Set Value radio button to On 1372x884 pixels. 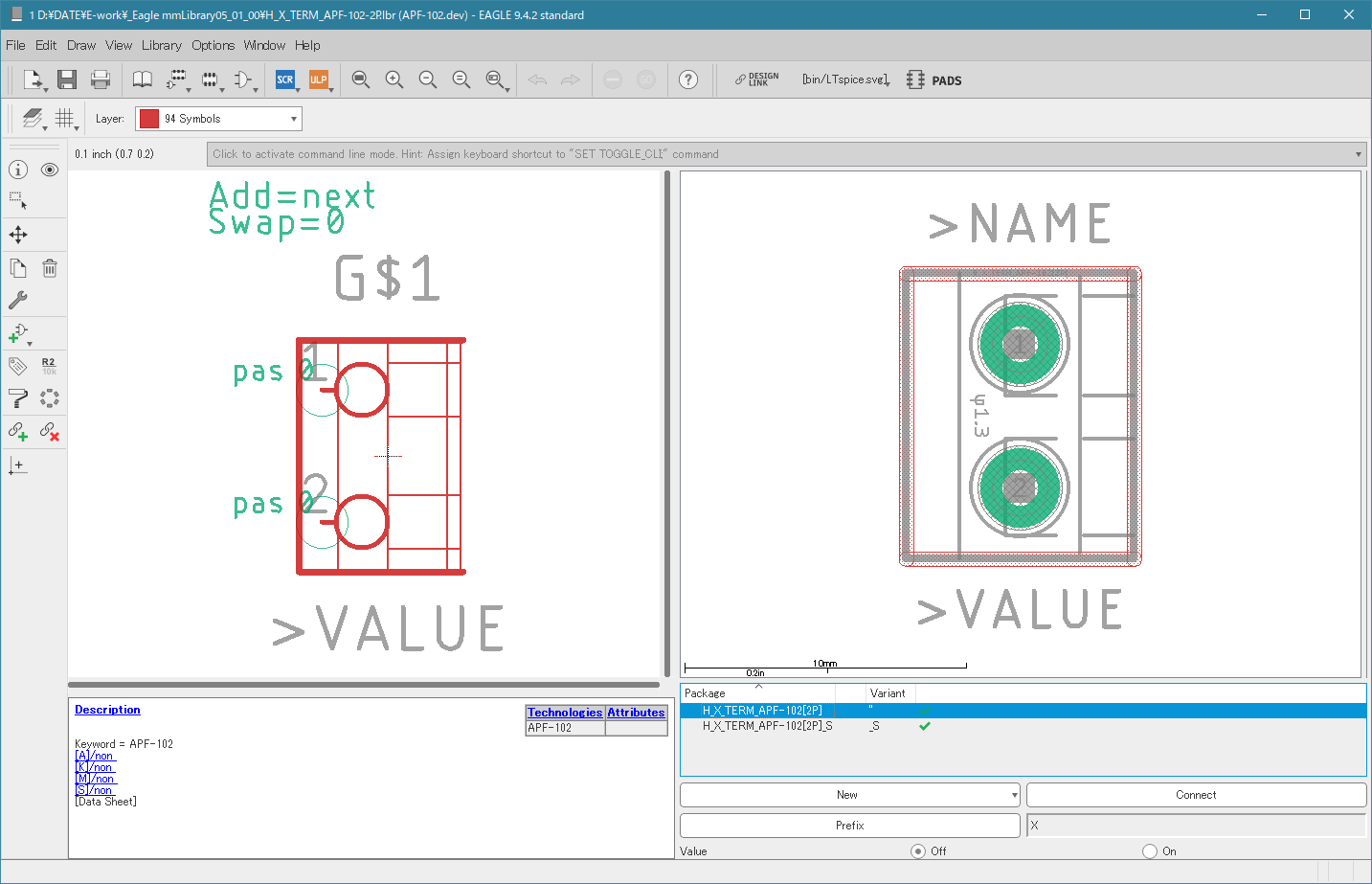(x=1150, y=851)
